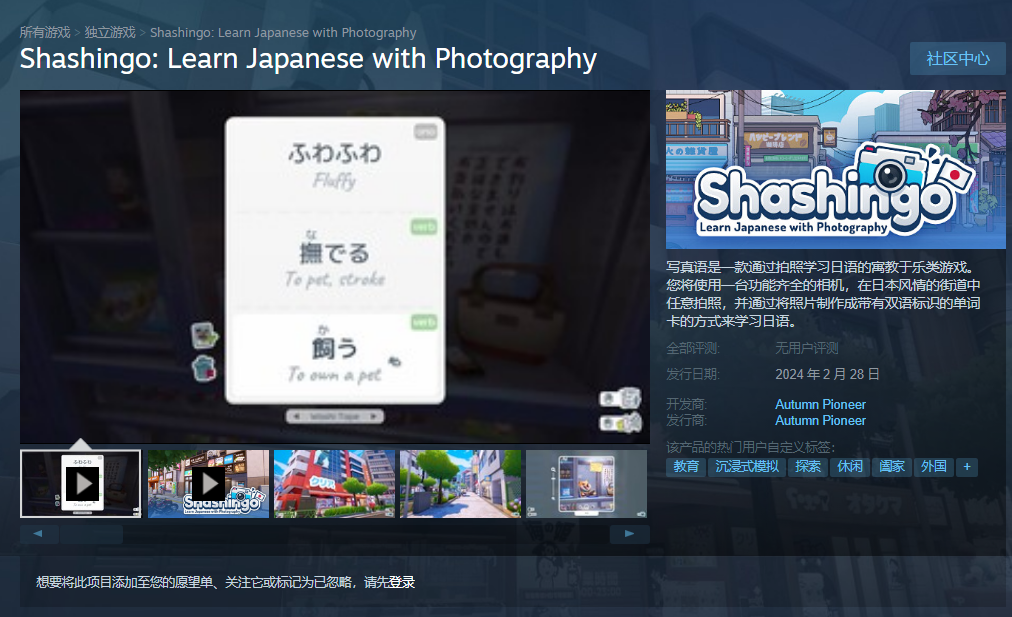
Task: Select the tree-lined street screenshot thumbnail
Action: click(460, 484)
